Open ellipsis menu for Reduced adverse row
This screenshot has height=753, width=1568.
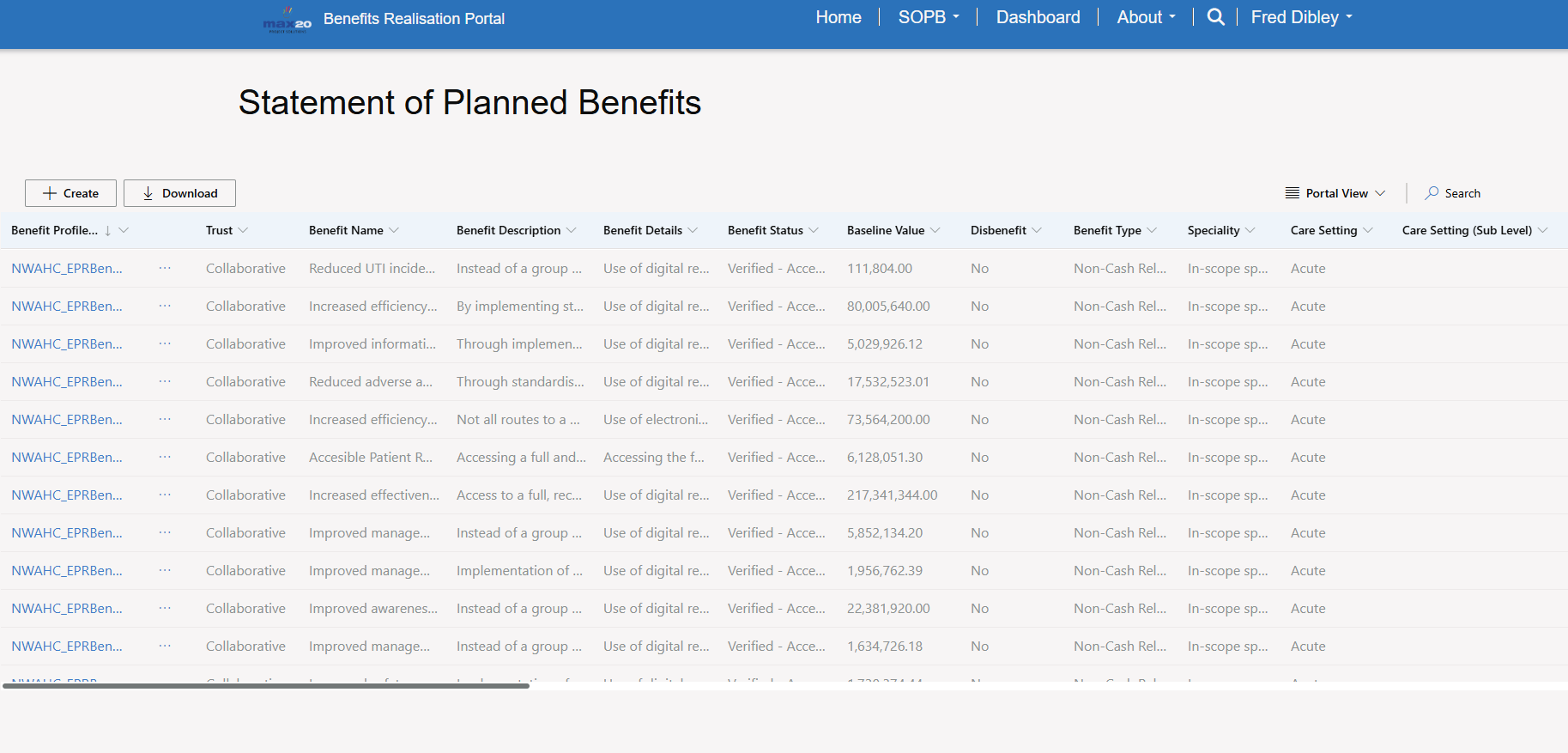(x=165, y=382)
